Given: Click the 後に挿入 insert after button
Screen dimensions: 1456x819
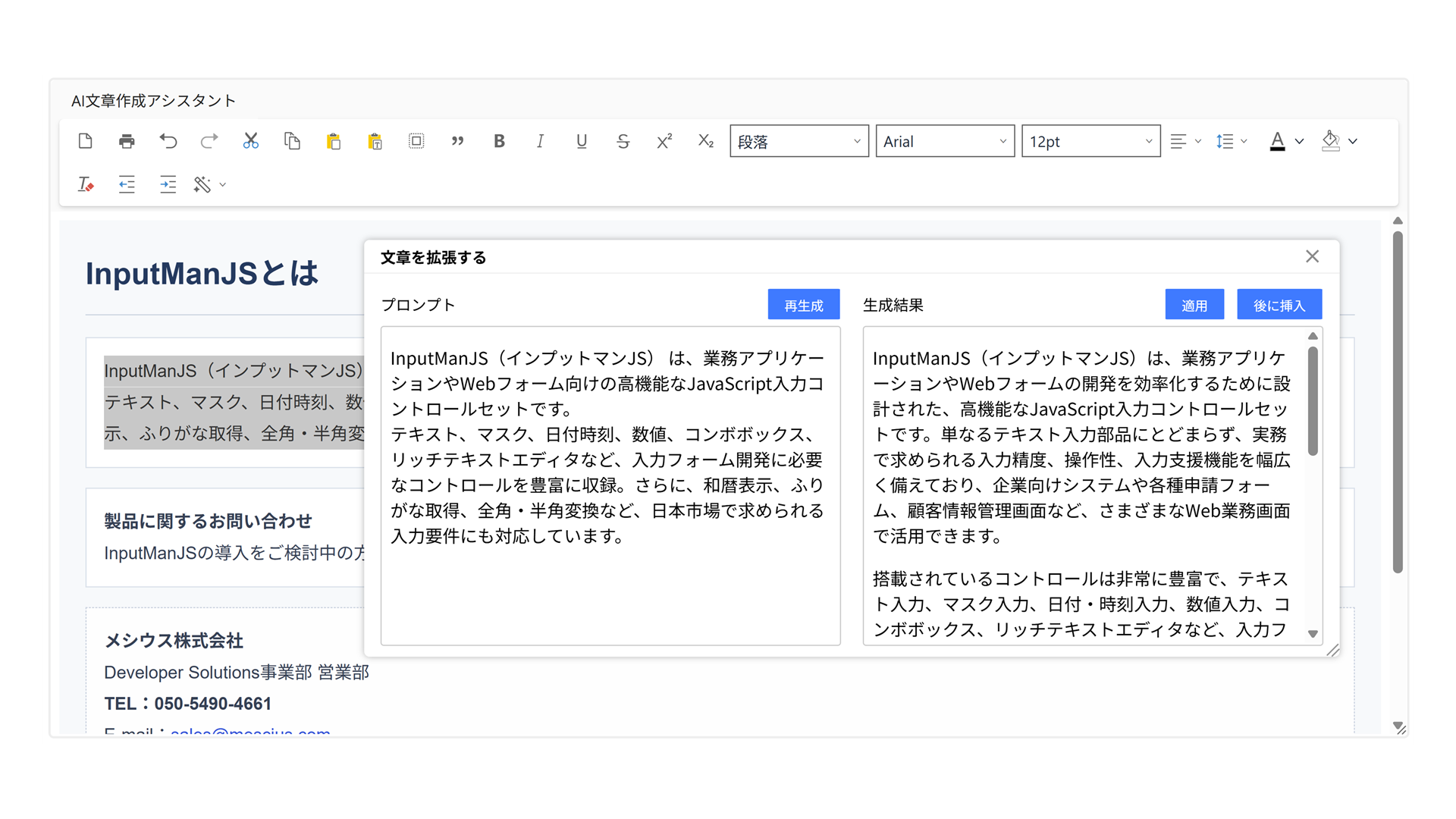Looking at the screenshot, I should tap(1279, 305).
